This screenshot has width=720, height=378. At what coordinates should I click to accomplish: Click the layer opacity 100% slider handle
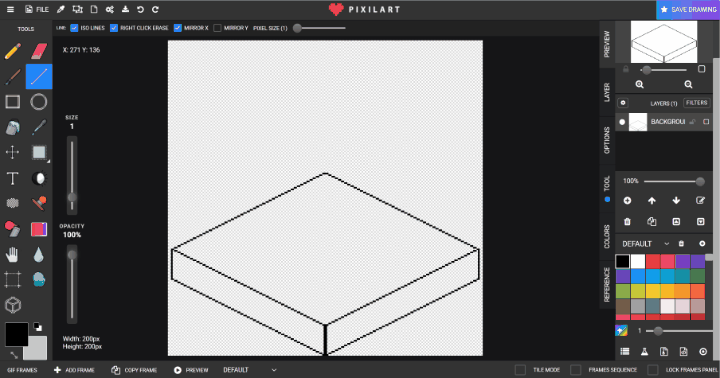tap(700, 181)
